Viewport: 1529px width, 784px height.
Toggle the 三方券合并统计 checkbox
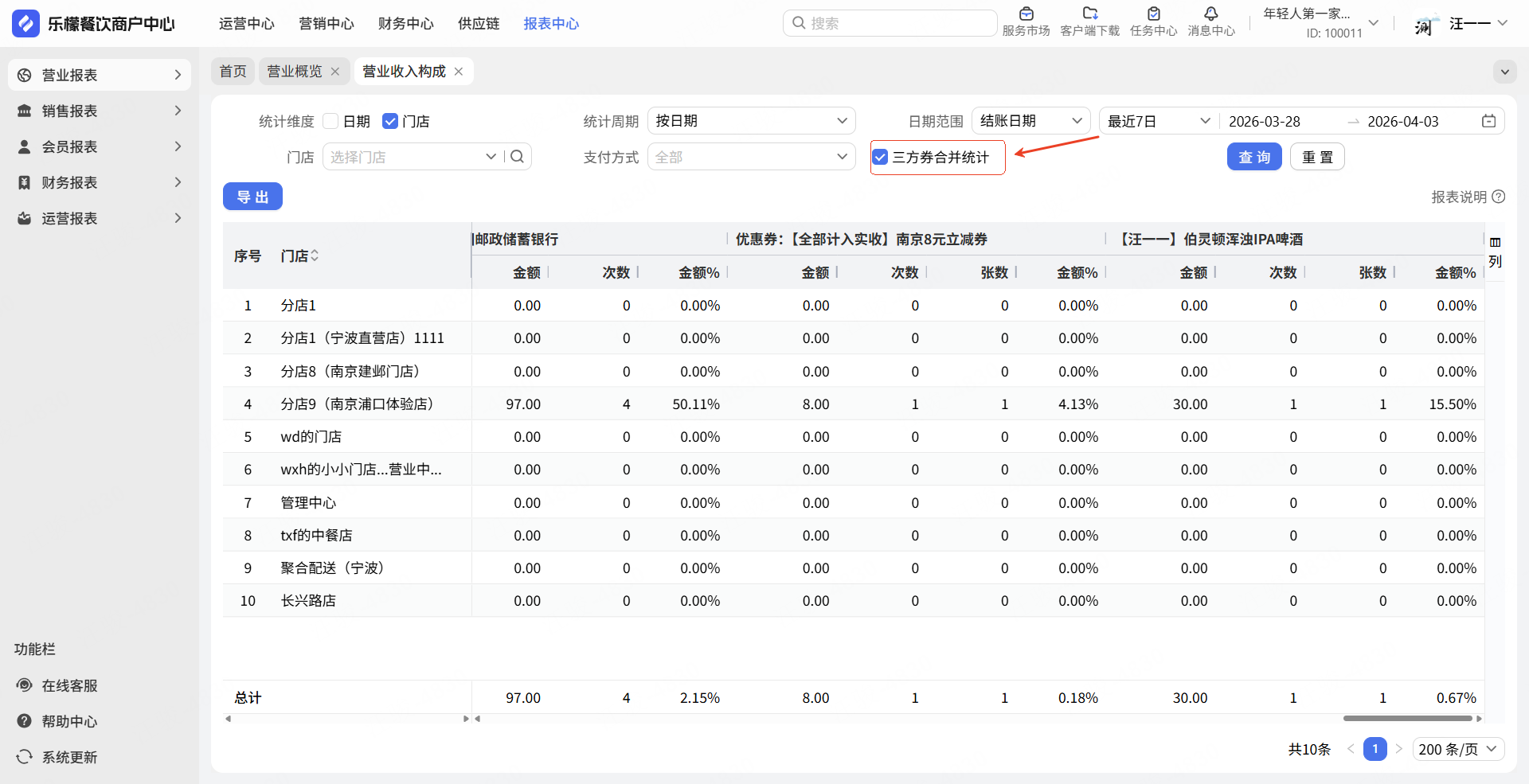click(880, 158)
